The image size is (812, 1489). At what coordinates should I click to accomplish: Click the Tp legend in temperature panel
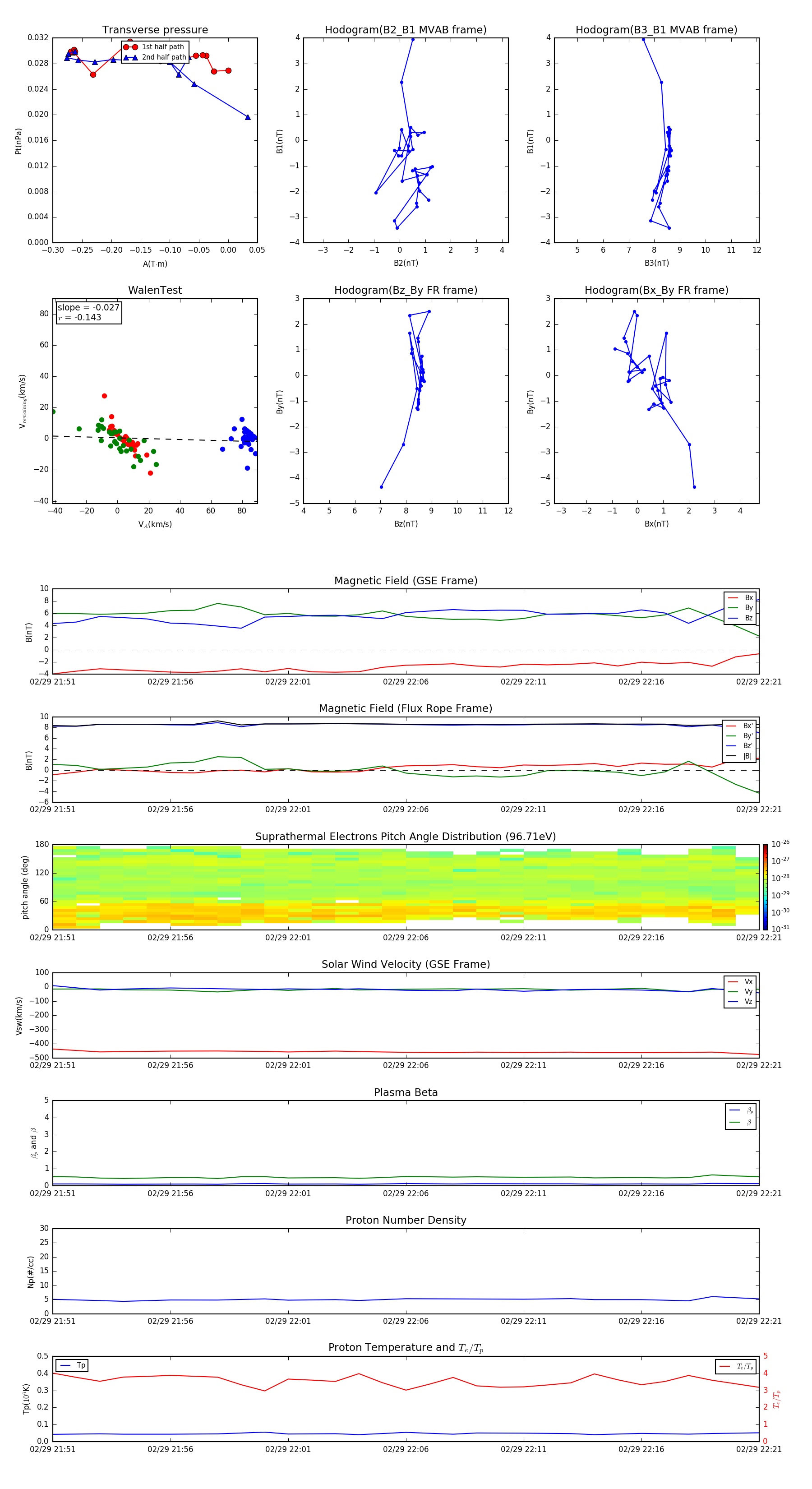tap(72, 1365)
